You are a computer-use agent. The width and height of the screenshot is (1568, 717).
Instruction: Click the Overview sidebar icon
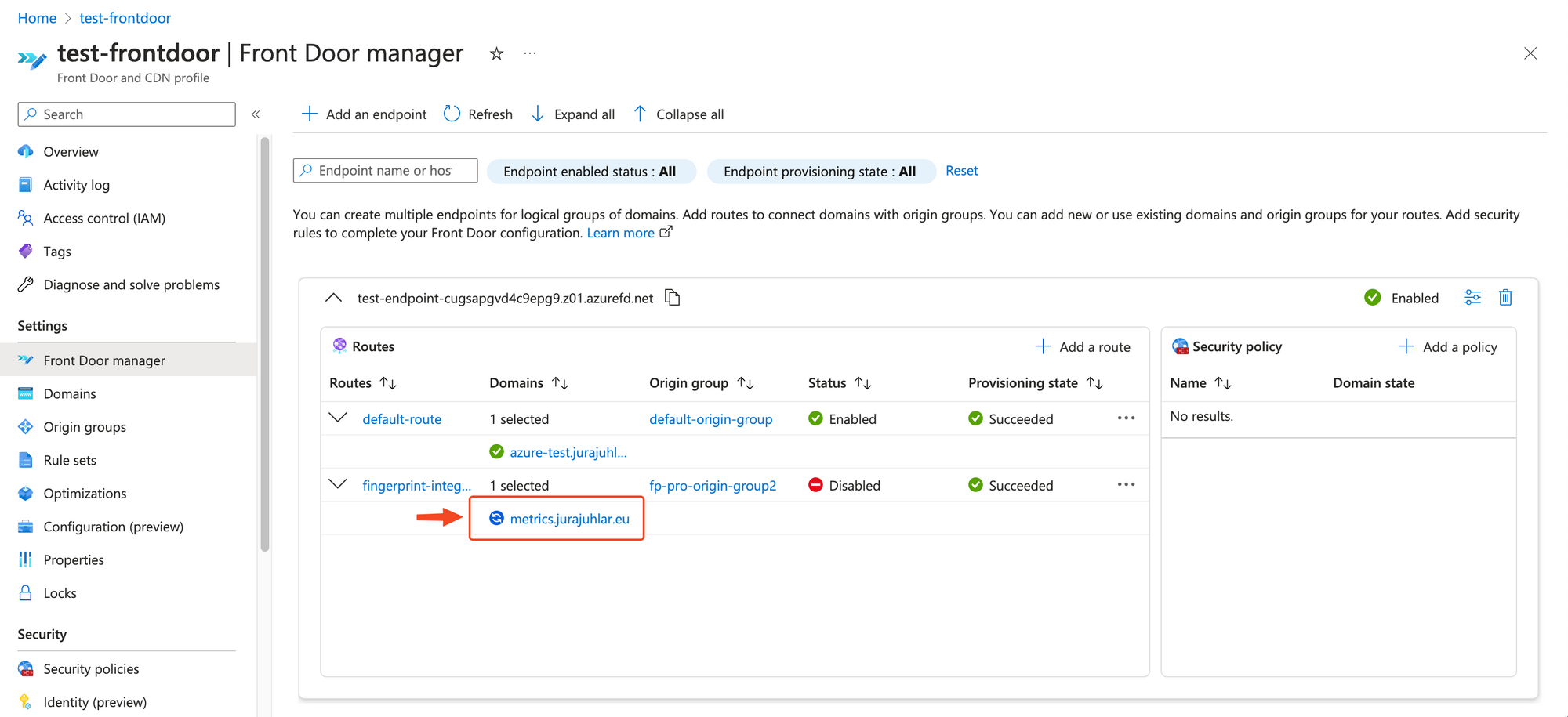click(26, 151)
